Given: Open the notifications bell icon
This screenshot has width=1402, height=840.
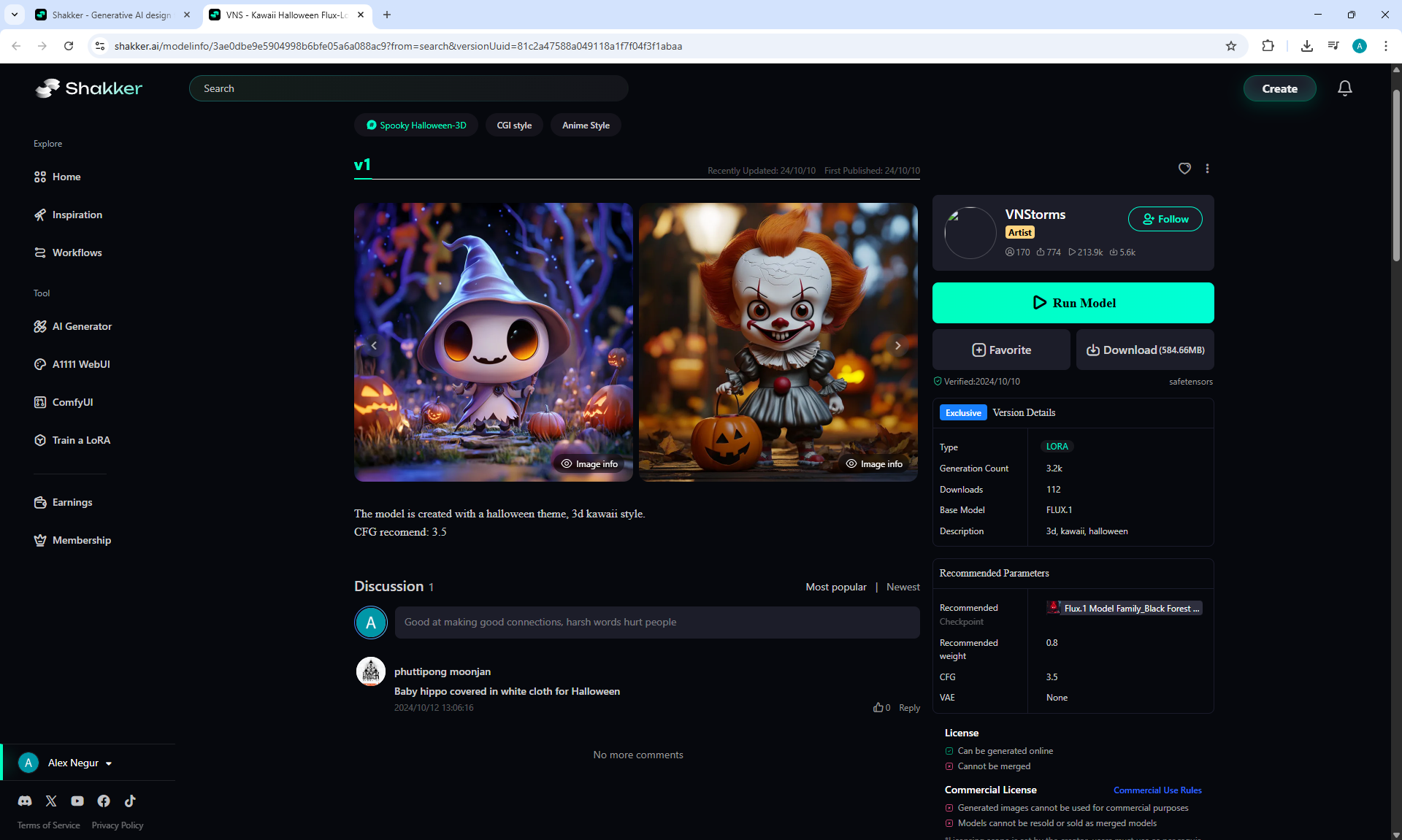Looking at the screenshot, I should (1344, 88).
